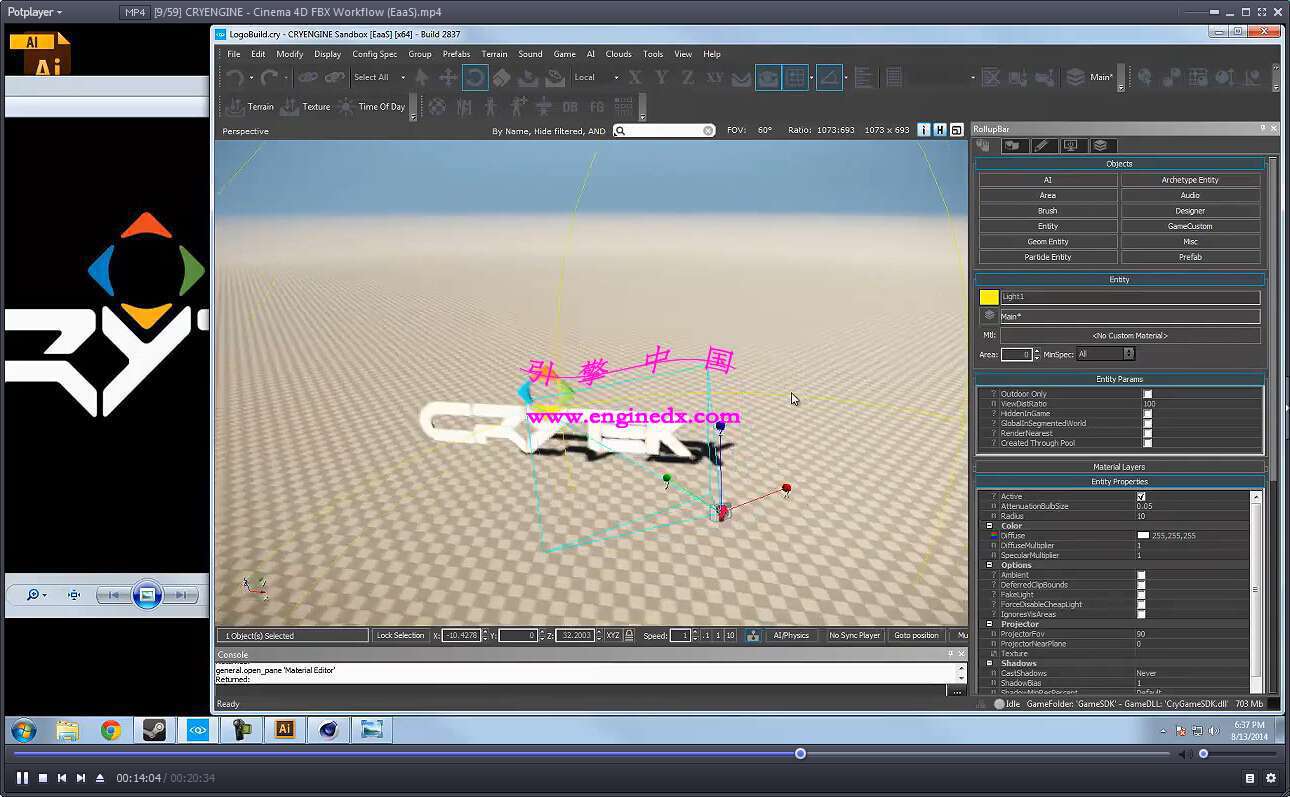Viewport: 1290px width, 797px height.
Task: Collapse the Shadows property group
Action: click(x=989, y=663)
